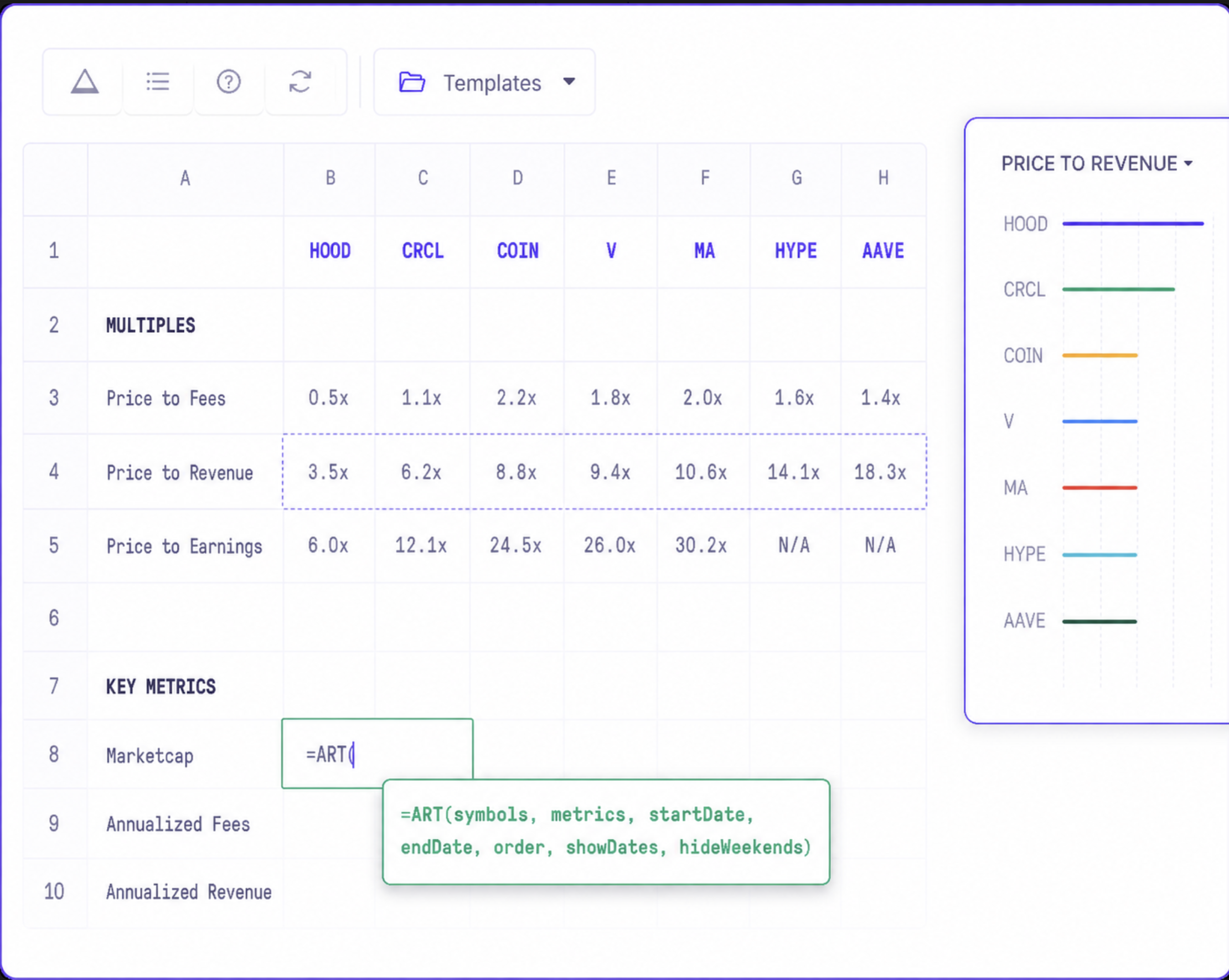The height and width of the screenshot is (980, 1229).
Task: Select the Marketcap label cell
Action: coord(185,755)
